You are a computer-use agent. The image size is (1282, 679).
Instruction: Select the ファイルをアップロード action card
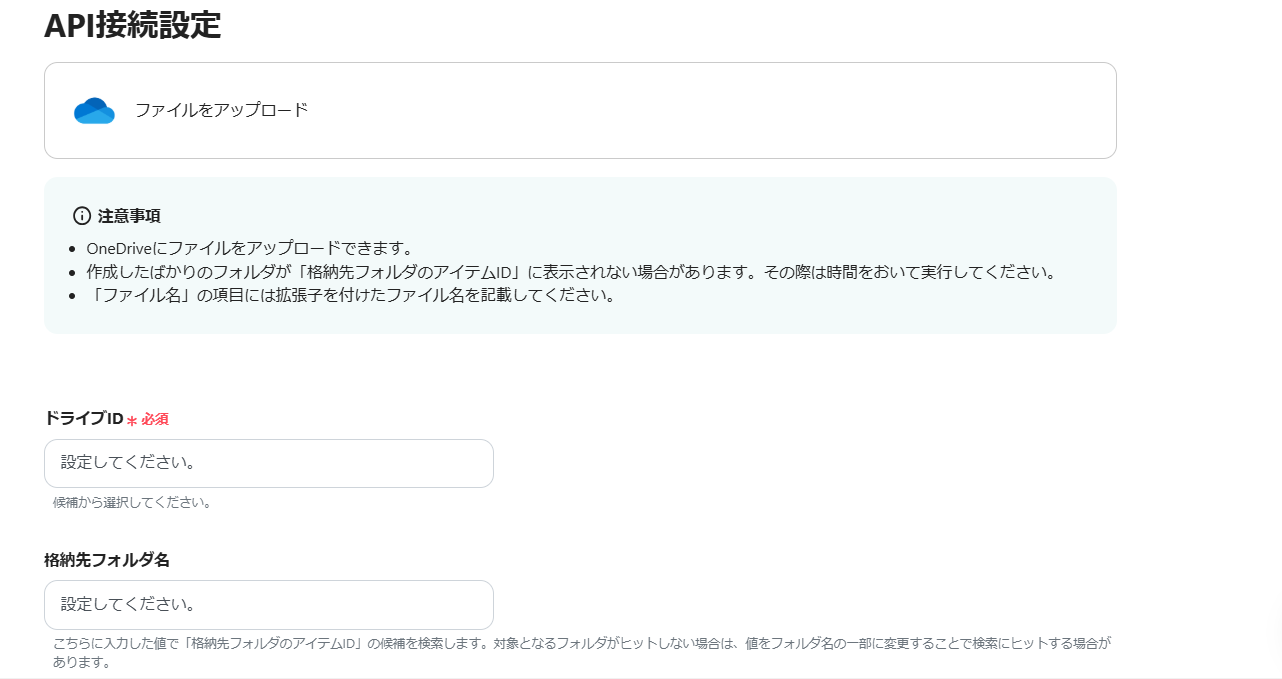(580, 110)
